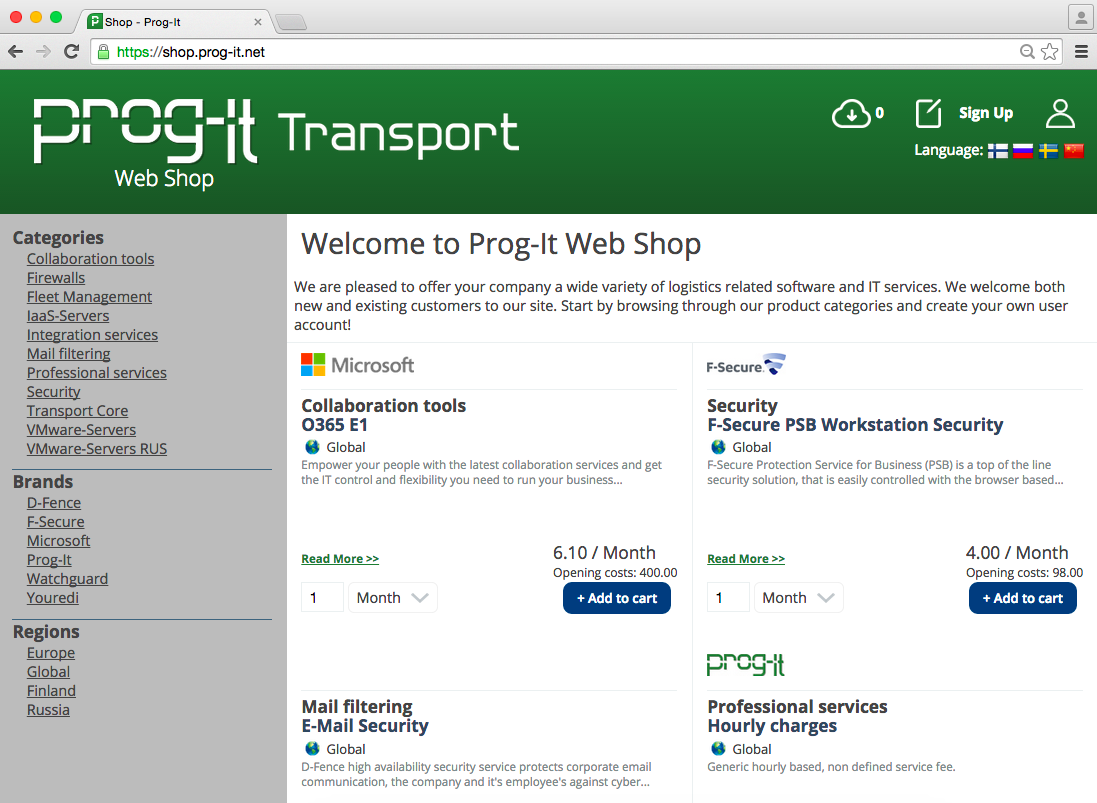This screenshot has height=803, width=1097.
Task: Select the Europe region
Action: [x=50, y=652]
